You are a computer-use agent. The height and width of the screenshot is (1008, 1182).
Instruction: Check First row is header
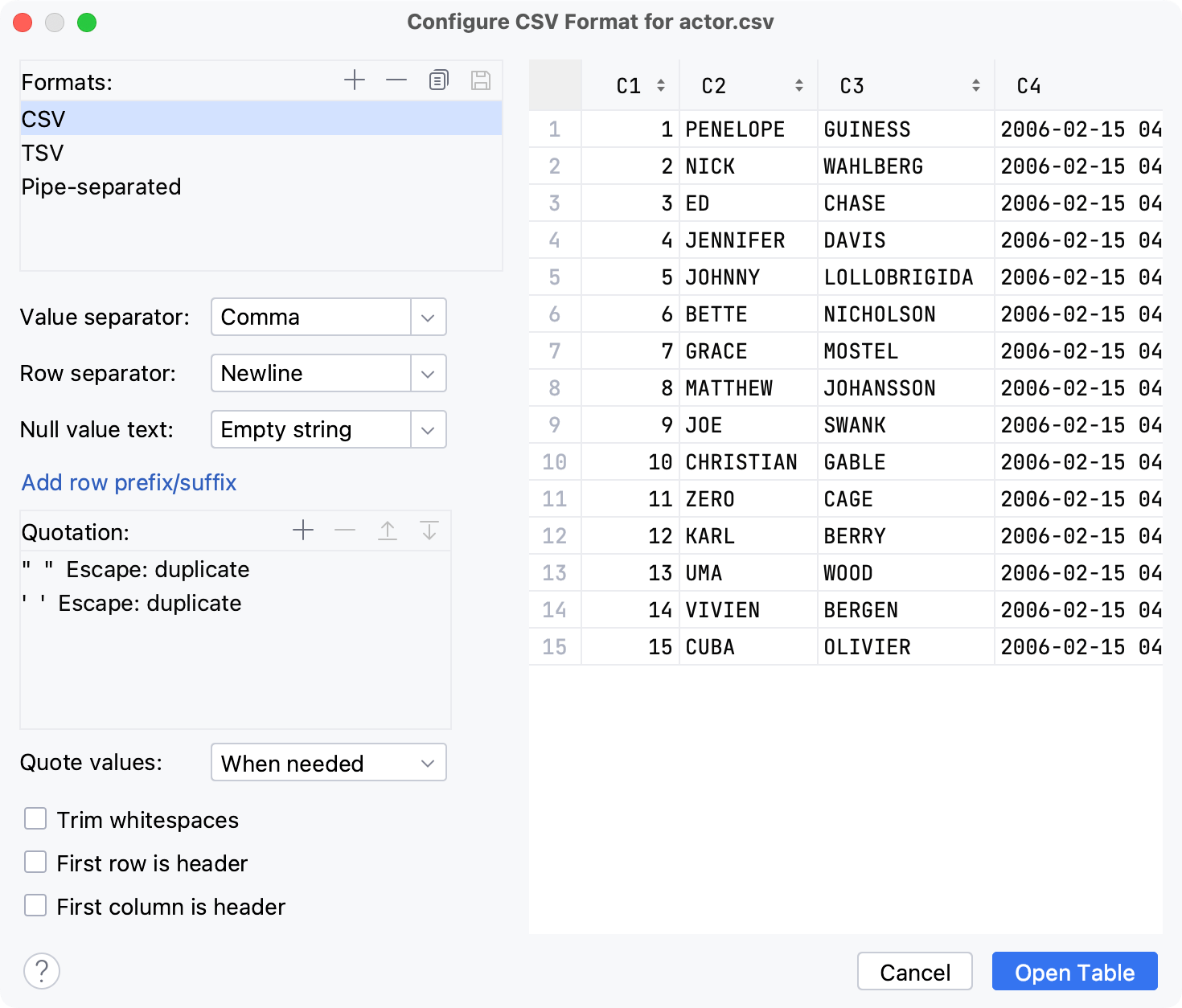tap(35, 862)
